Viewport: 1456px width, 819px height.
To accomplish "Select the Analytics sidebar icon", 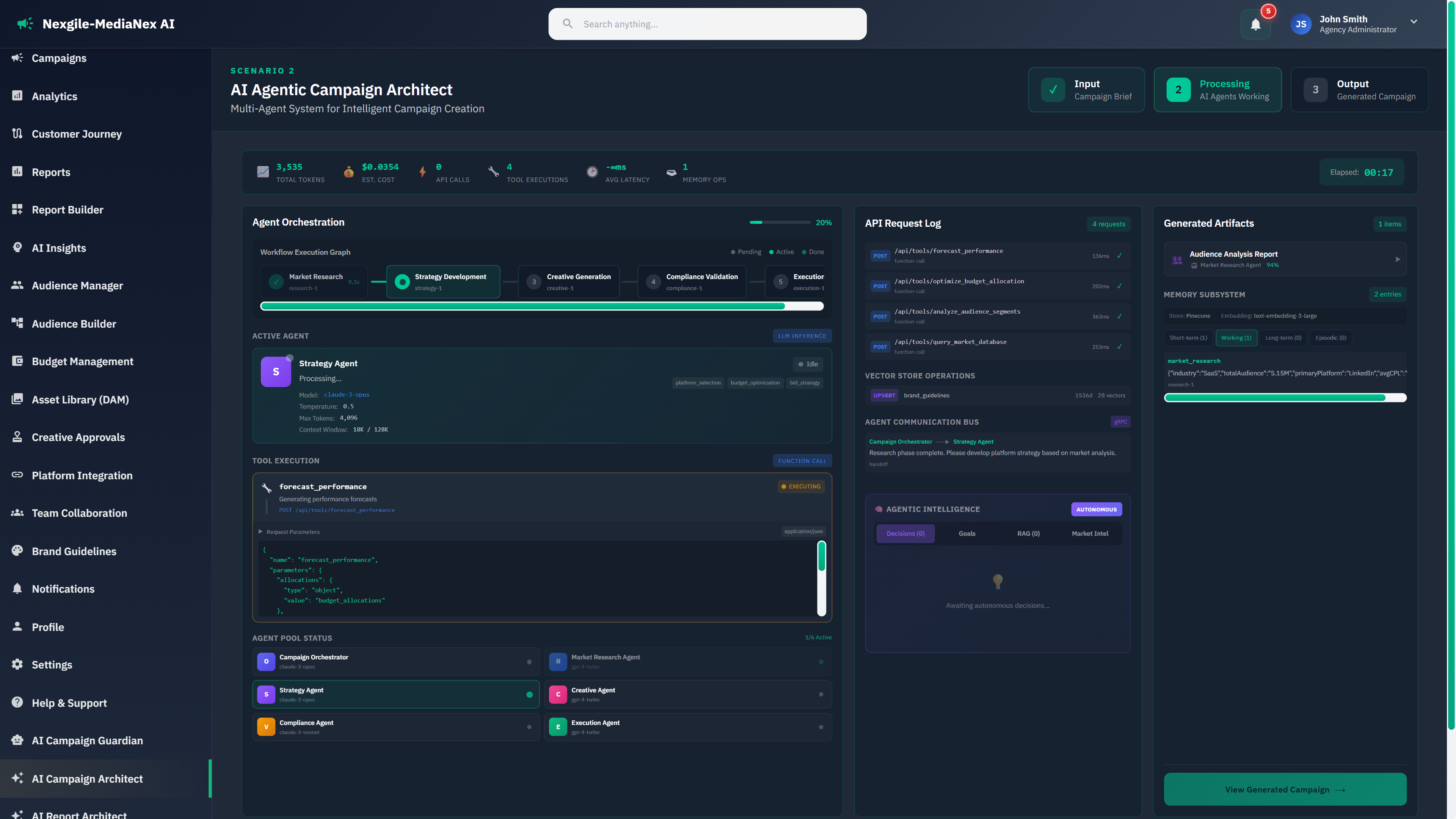I will point(17,96).
